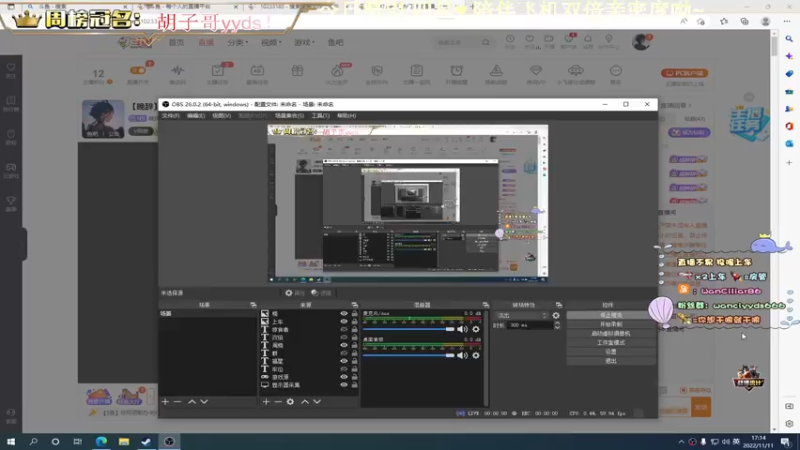Open the alarm clock icon in streamer toolbar
The image size is (800, 450).
[457, 71]
